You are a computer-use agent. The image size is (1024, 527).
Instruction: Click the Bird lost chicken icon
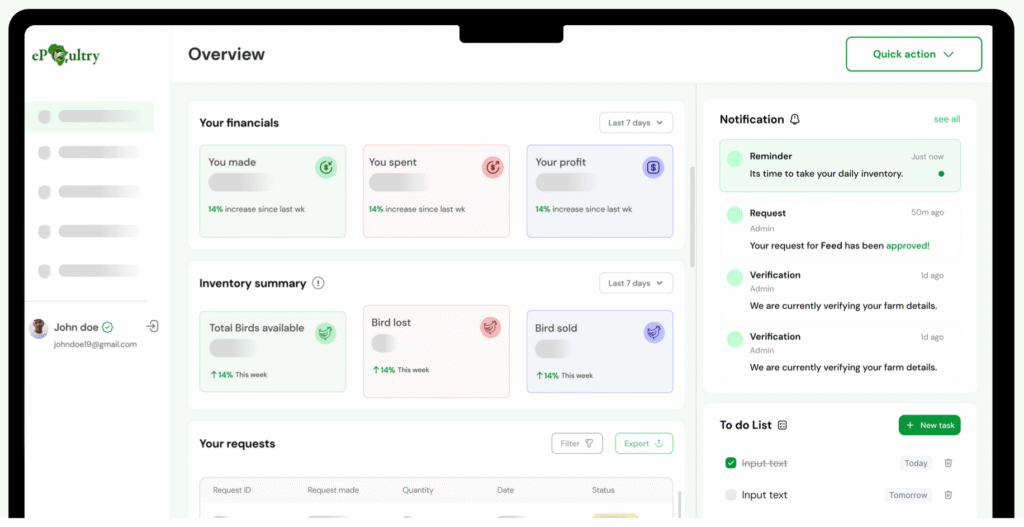(x=490, y=327)
